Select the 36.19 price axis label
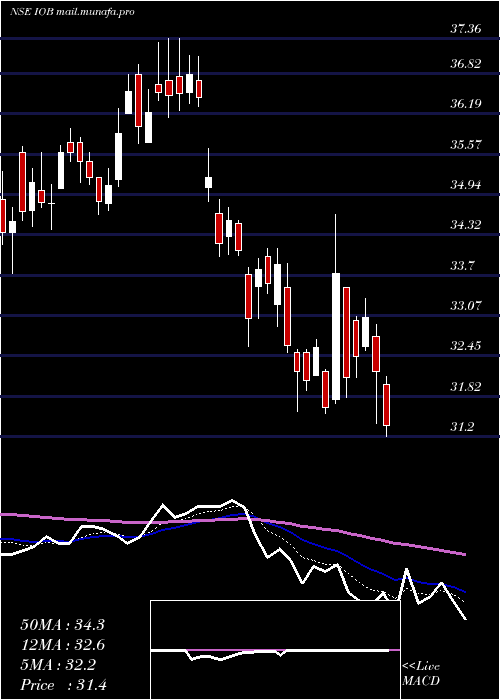Screen dimensions: 500x700 click(465, 104)
